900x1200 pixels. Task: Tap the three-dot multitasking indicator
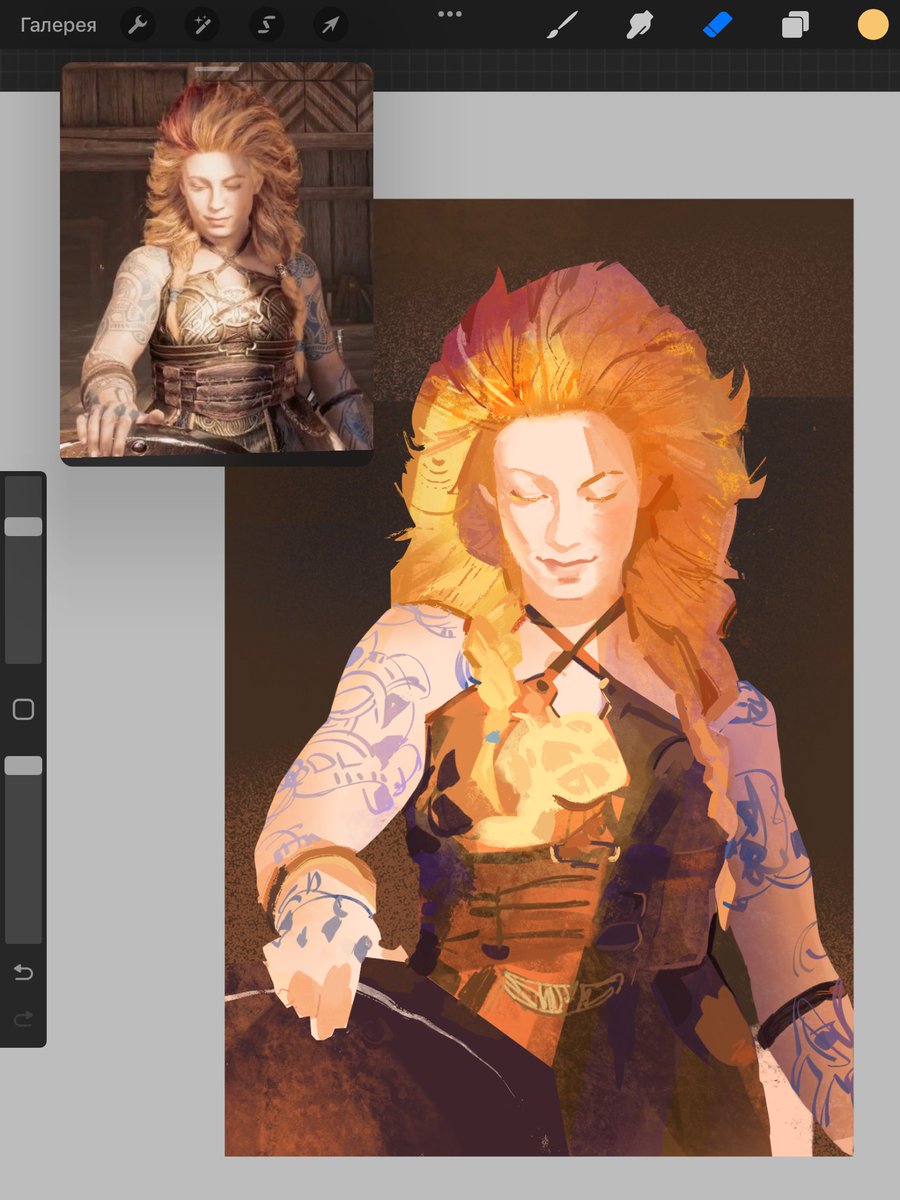coord(450,14)
